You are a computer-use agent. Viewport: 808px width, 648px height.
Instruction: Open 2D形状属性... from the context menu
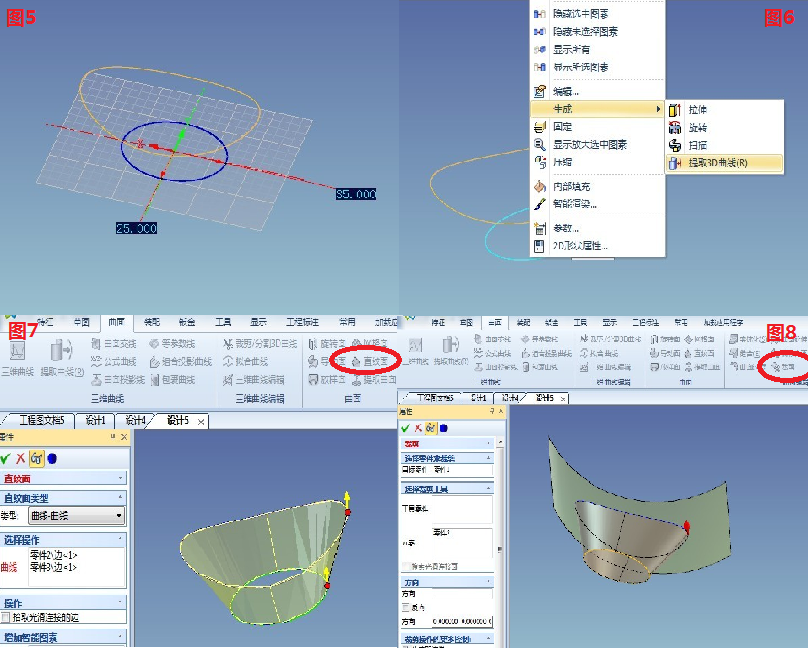pos(597,246)
